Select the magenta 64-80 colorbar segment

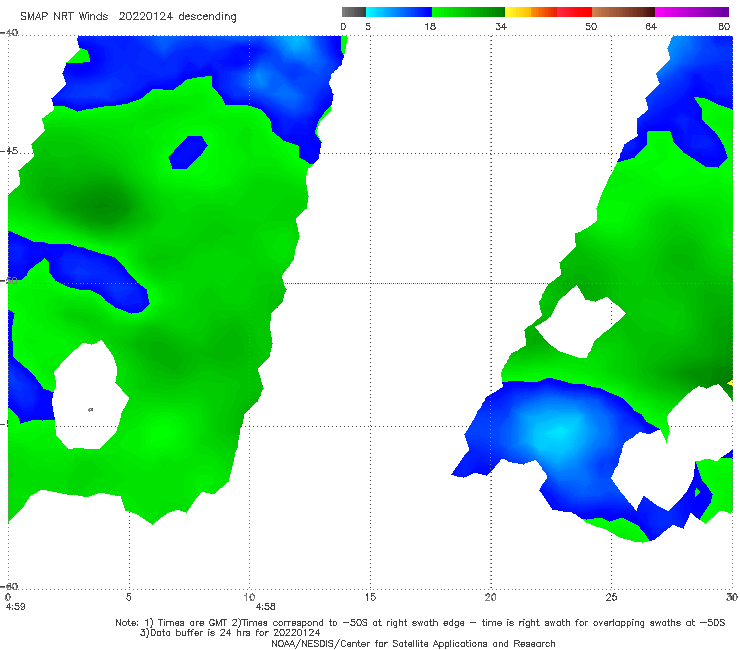[x=692, y=12]
